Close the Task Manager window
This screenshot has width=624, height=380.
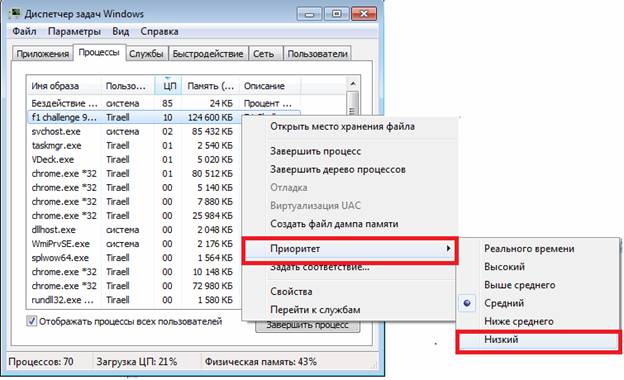364,14
